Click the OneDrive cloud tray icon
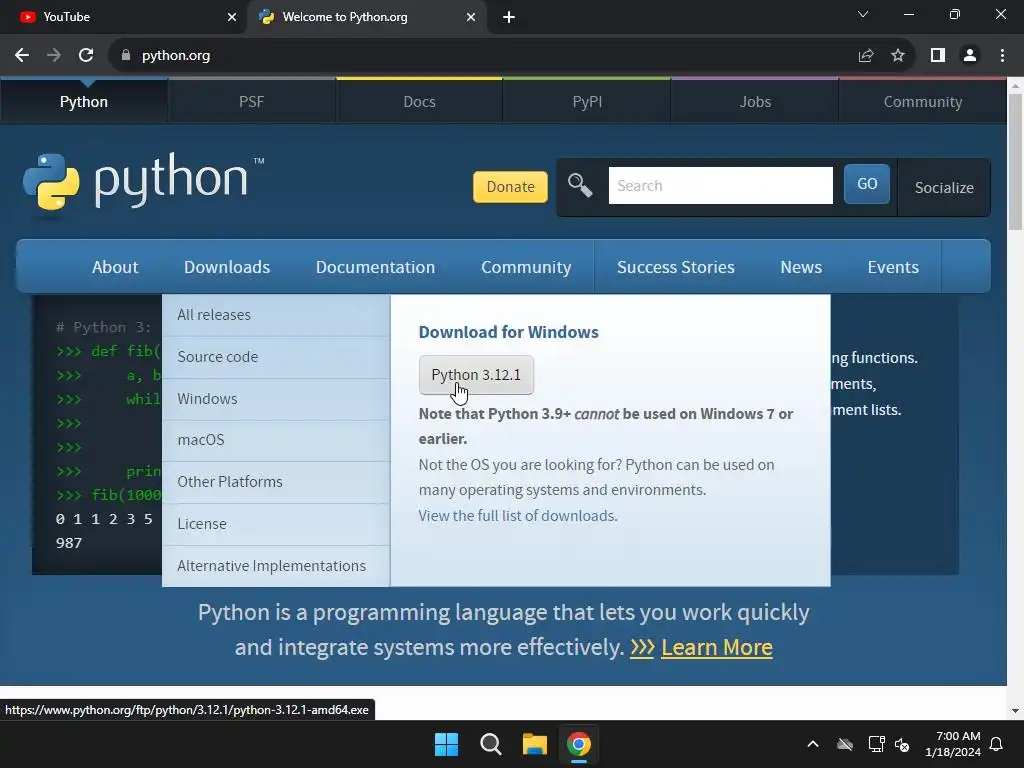Viewport: 1024px width, 768px height. pos(845,744)
